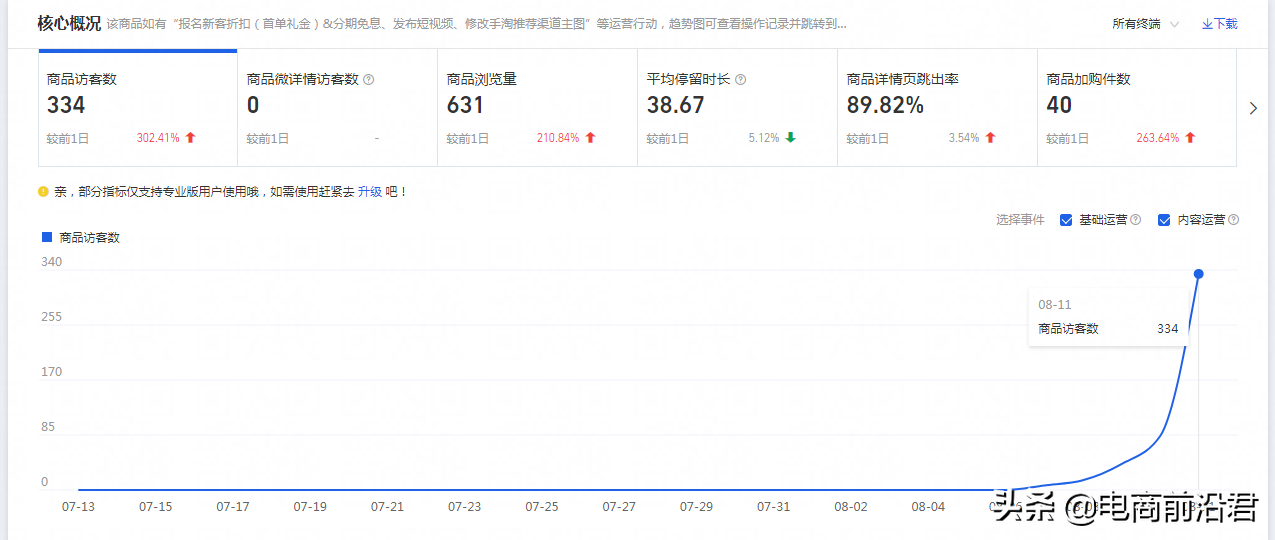Click help icon beside 基础运营 checkbox
Image resolution: width=1275 pixels, height=540 pixels.
(x=1135, y=220)
